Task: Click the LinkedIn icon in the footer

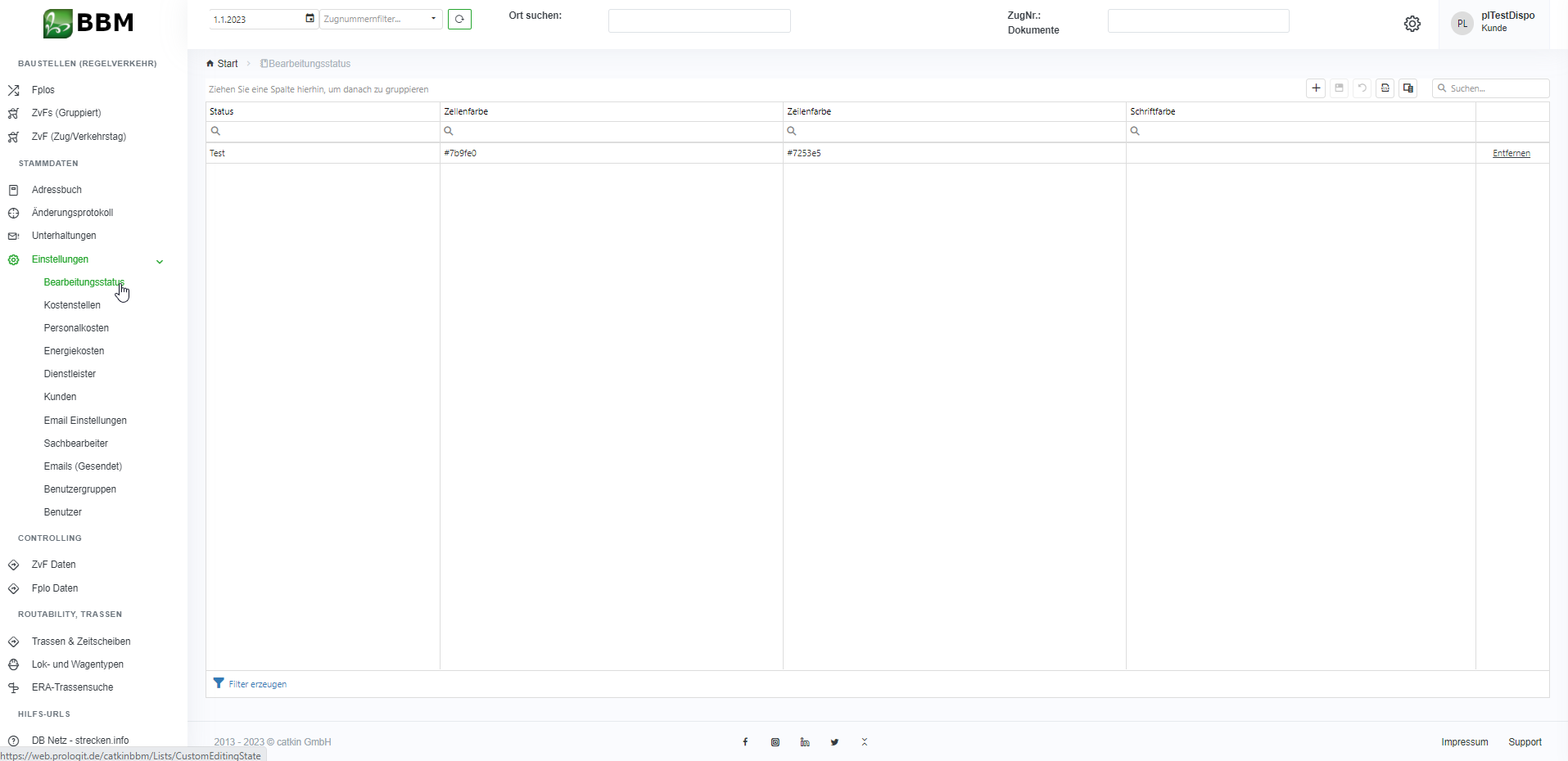Action: coord(805,742)
